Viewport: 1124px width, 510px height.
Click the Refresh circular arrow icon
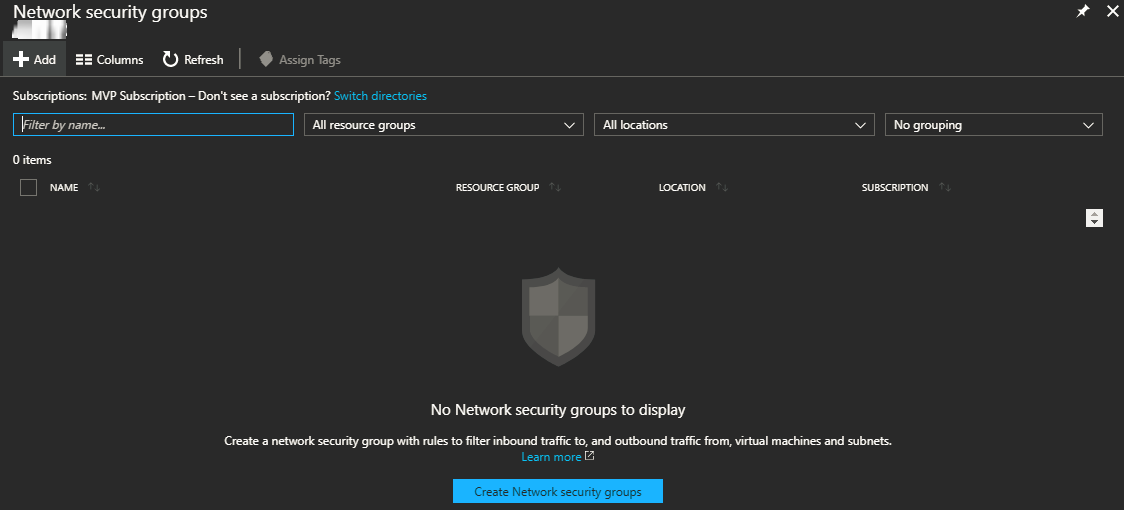pos(170,60)
